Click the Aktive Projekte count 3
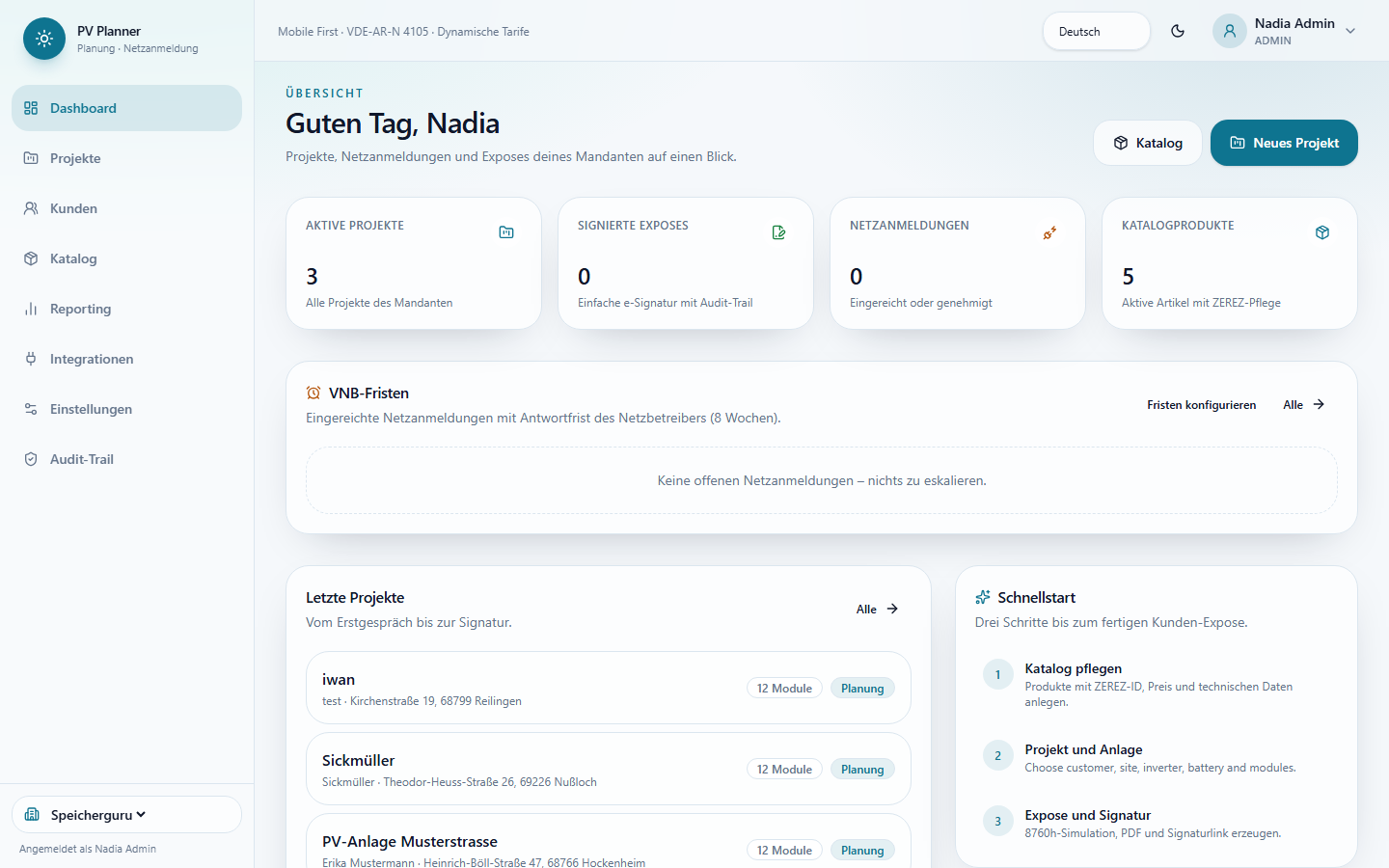The width and height of the screenshot is (1389, 868). 312,277
